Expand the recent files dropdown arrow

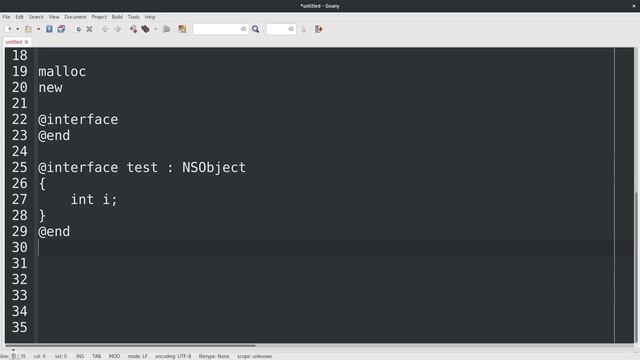click(x=38, y=29)
